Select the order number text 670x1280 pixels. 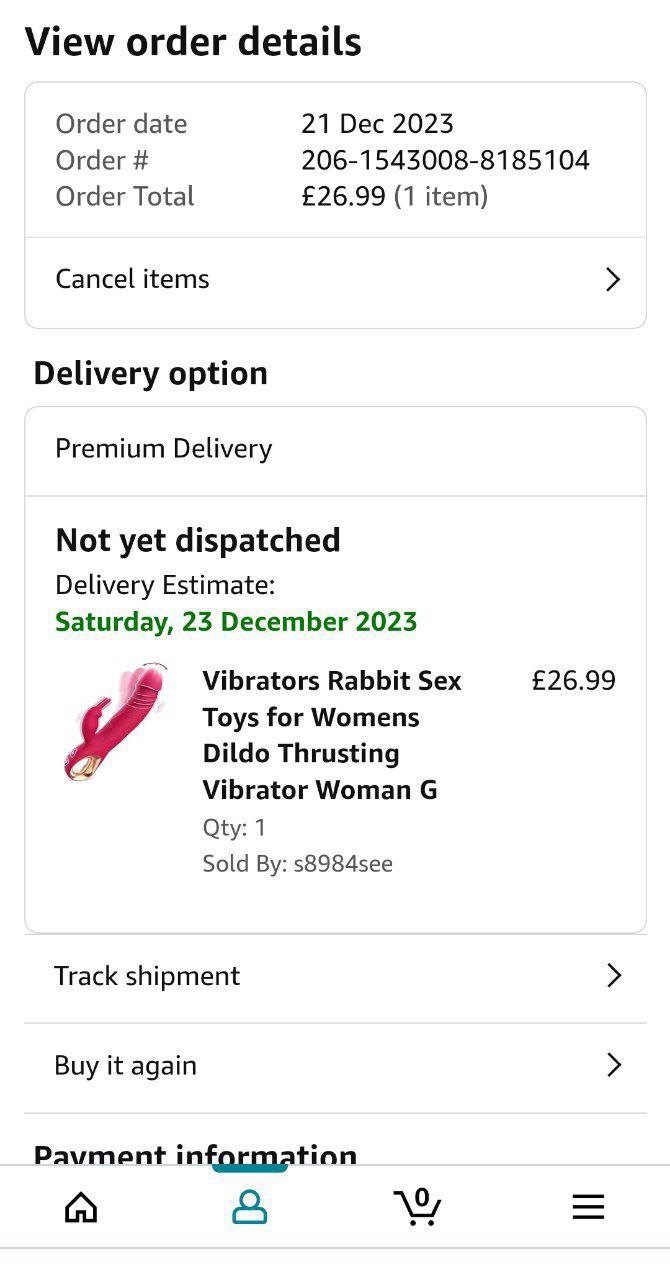coord(445,160)
